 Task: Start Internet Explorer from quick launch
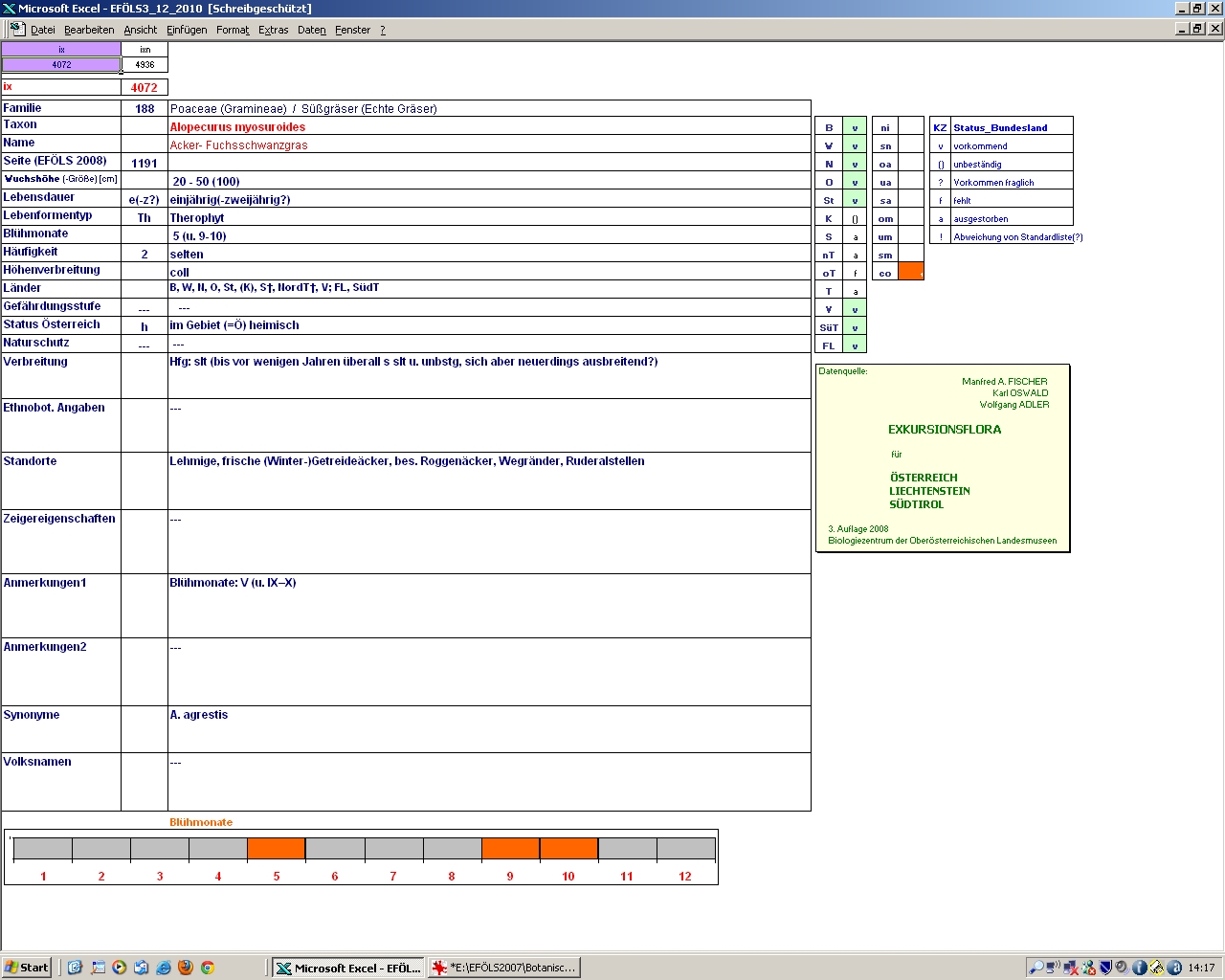pos(164,968)
